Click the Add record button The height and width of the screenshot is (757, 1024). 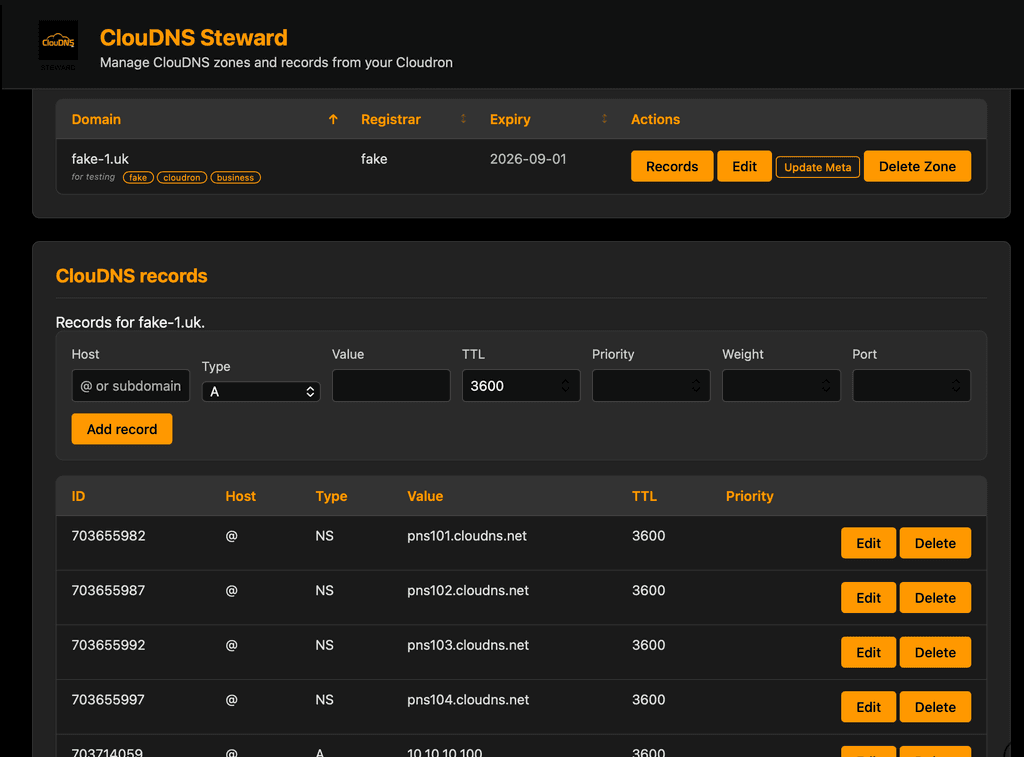[121, 428]
